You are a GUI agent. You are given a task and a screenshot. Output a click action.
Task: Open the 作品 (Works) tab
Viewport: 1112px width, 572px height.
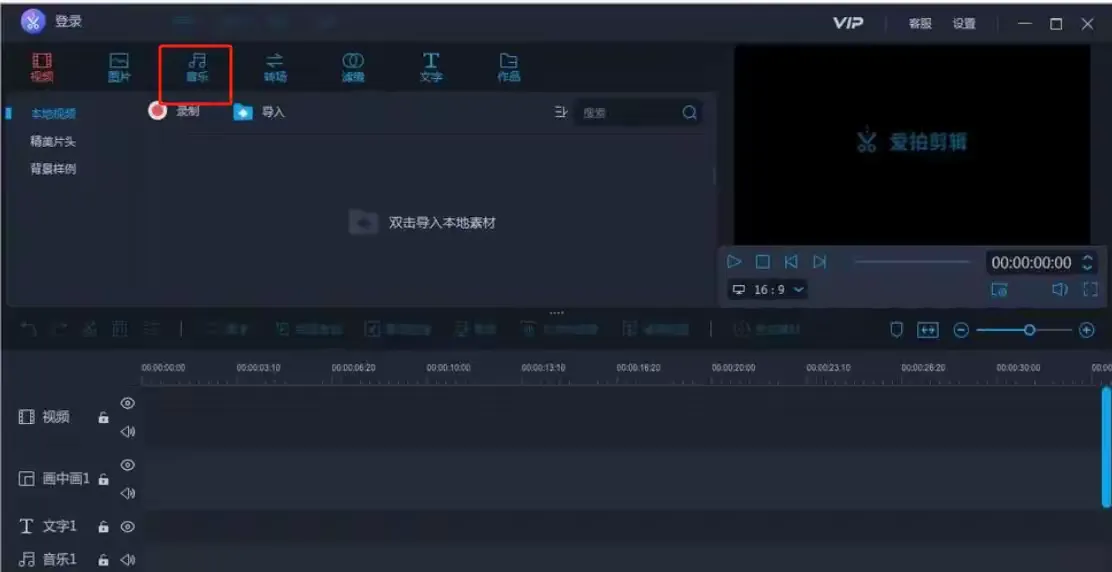(508, 67)
